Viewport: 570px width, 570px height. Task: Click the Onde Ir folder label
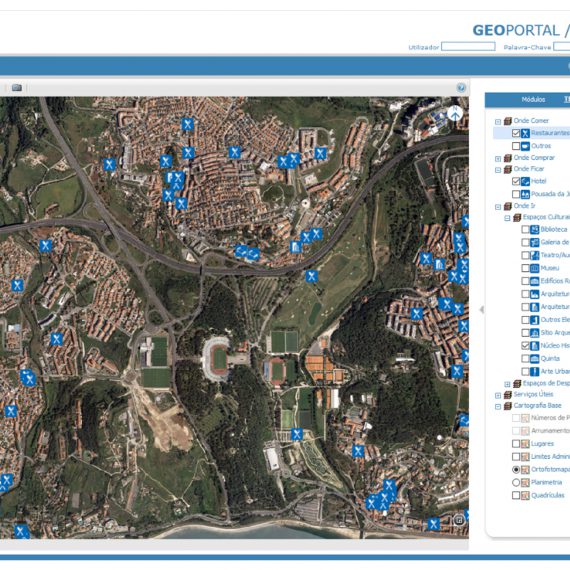click(x=524, y=206)
